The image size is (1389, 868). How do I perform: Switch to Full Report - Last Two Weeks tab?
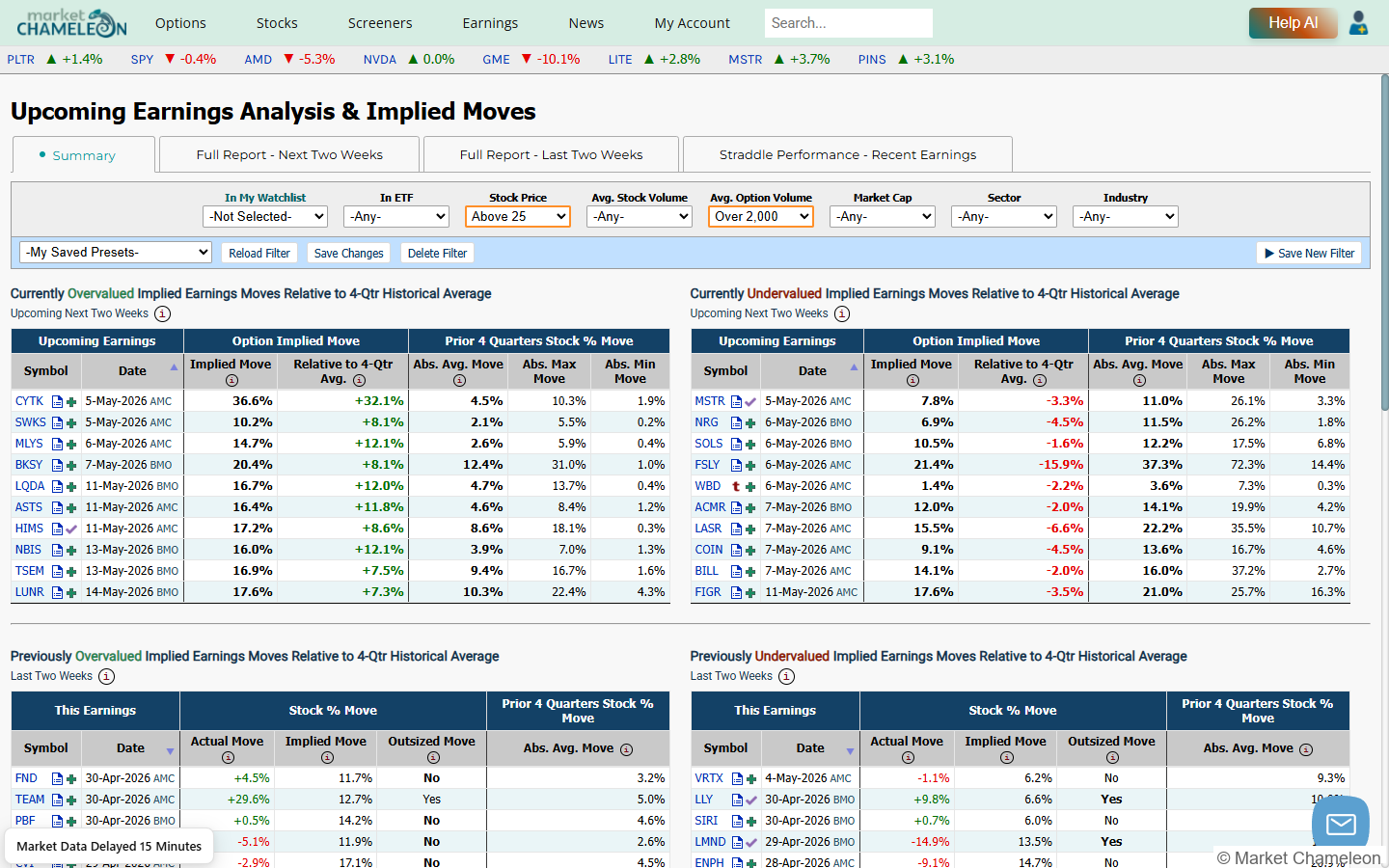(x=551, y=154)
